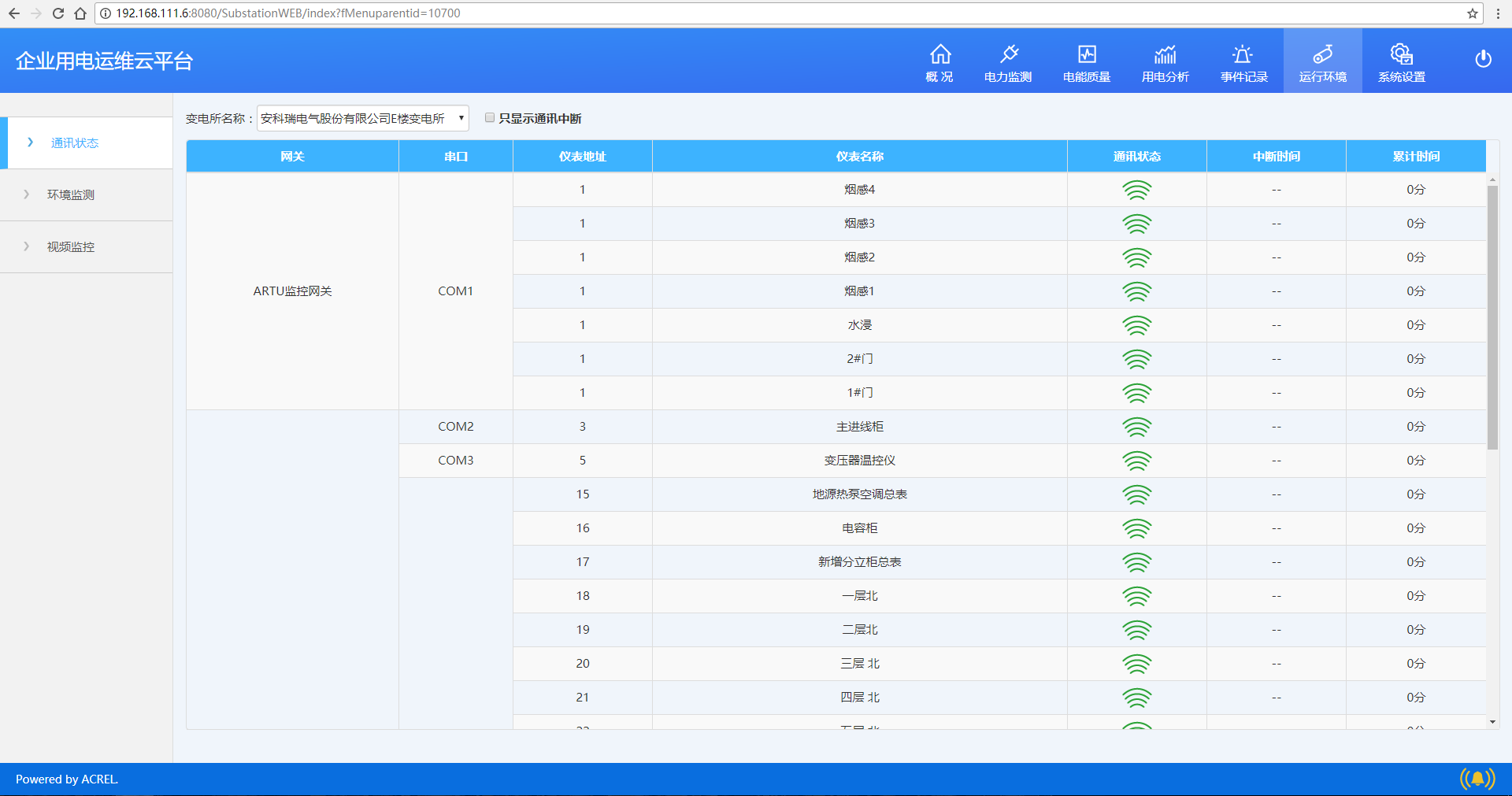Image resolution: width=1512 pixels, height=796 pixels.
Task: Click meter address 15 cell
Action: tap(583, 494)
